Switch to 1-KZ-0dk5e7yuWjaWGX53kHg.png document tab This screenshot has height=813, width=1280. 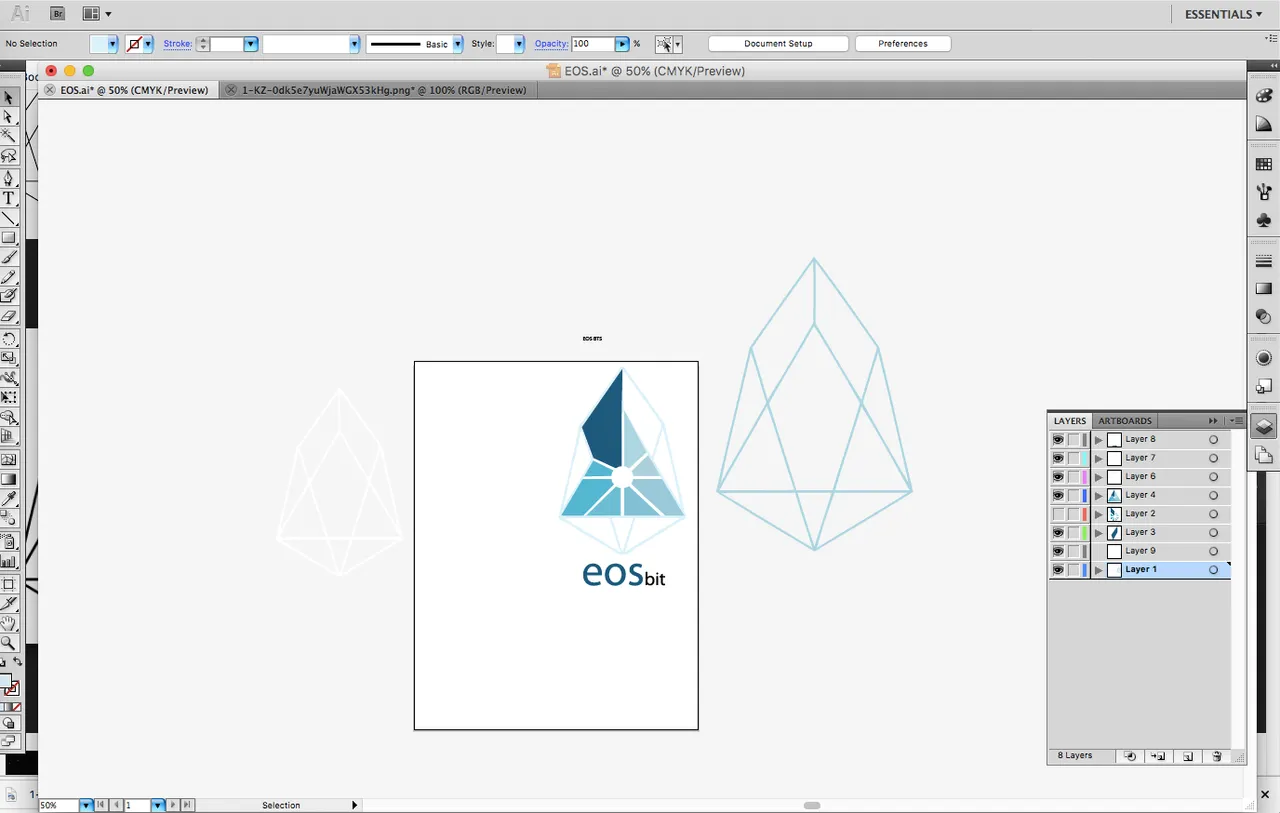point(379,90)
